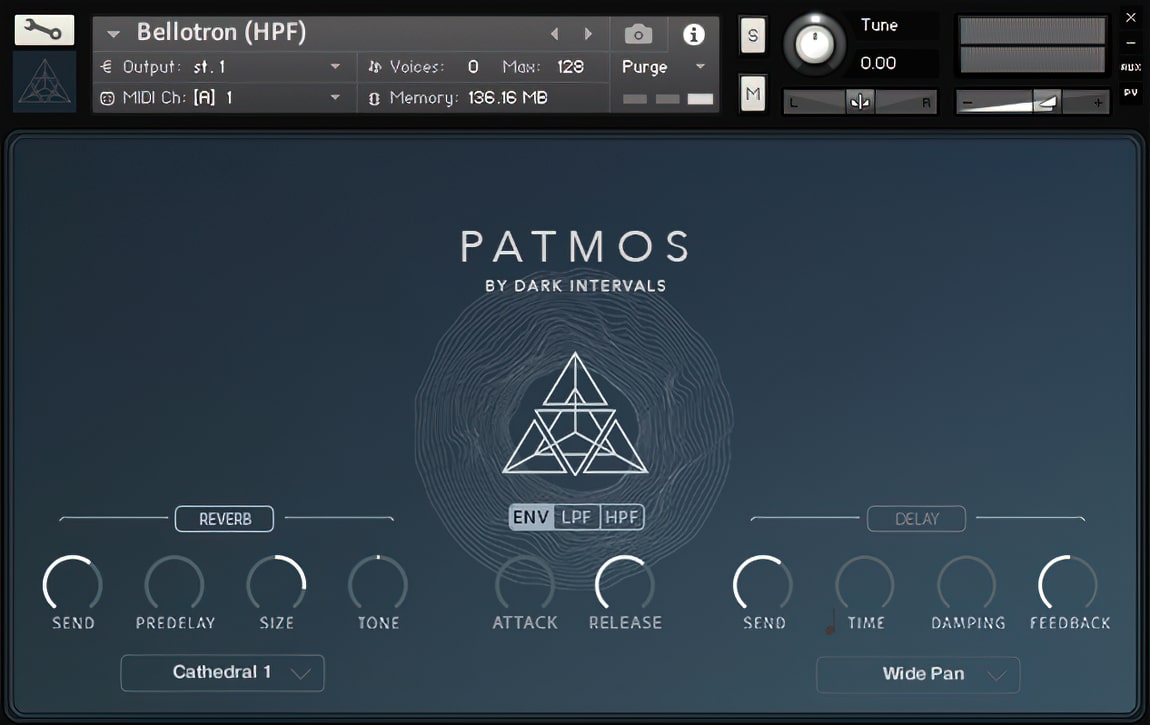The image size is (1150, 725).
Task: Toggle the Solo (S) button
Action: coord(752,35)
